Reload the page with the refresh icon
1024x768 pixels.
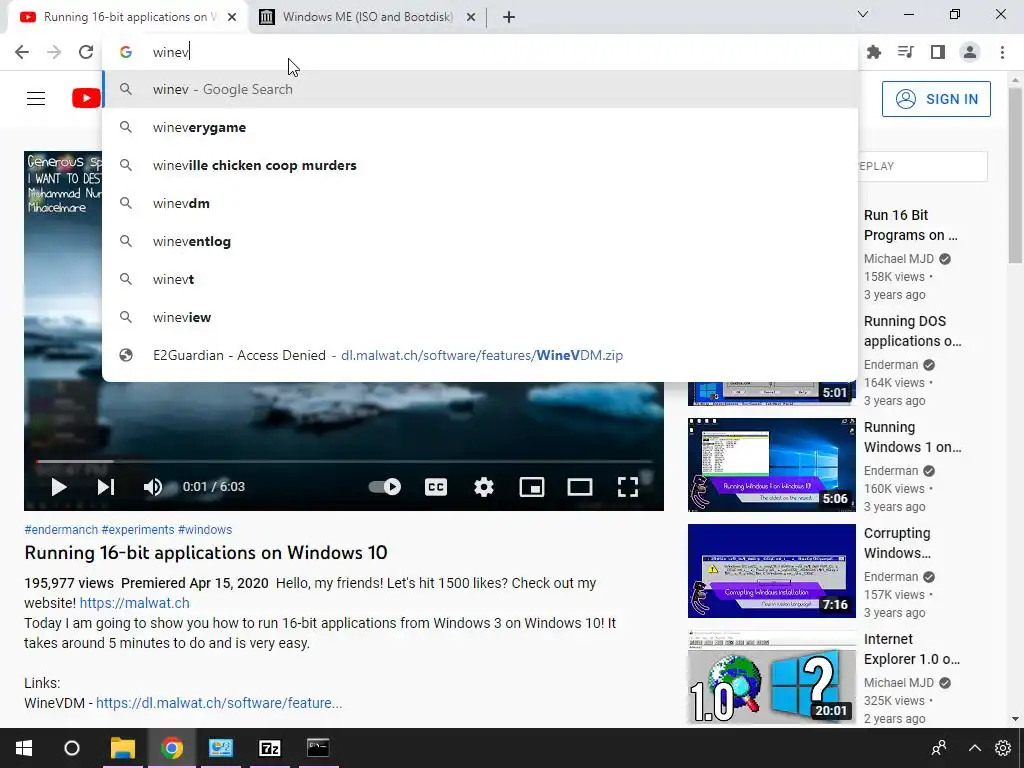point(86,52)
